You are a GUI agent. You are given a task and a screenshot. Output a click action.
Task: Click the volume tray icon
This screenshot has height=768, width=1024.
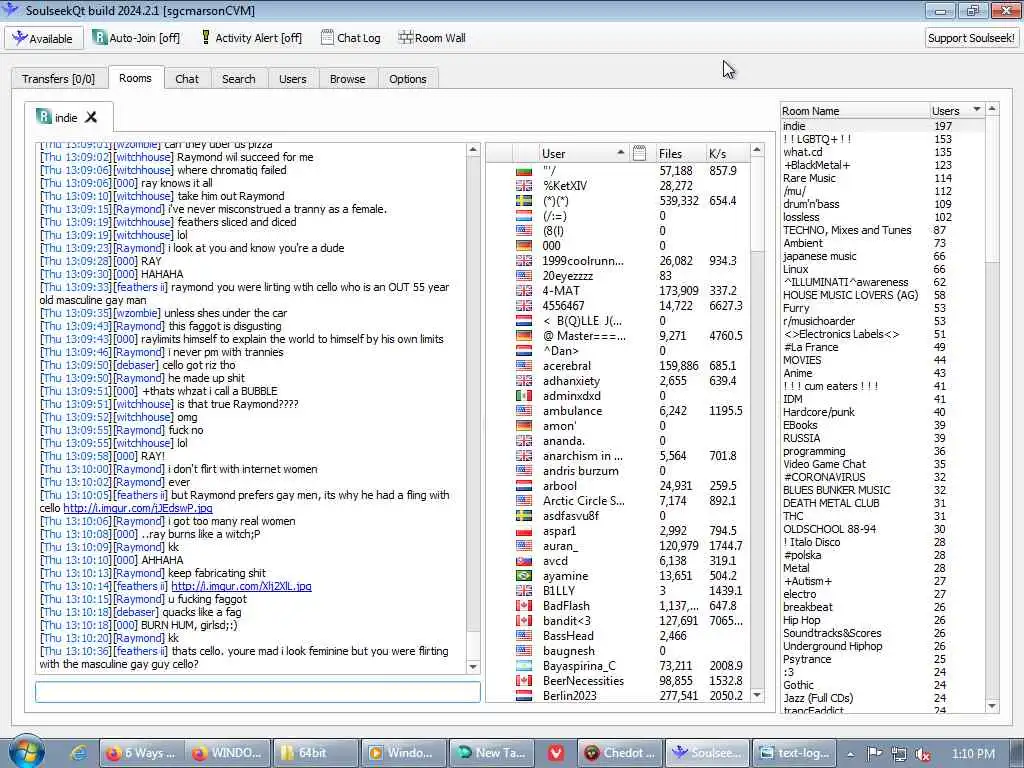(922, 754)
